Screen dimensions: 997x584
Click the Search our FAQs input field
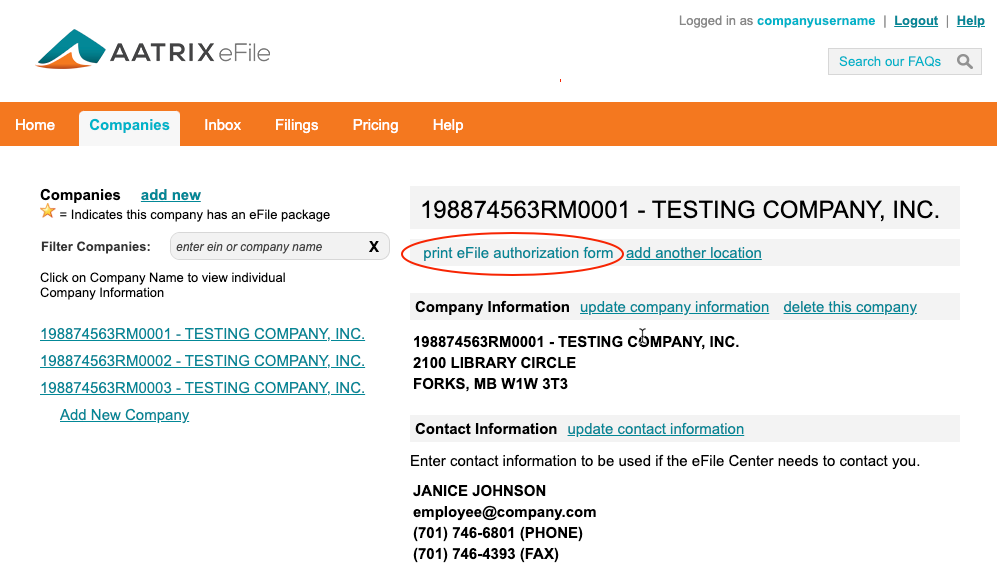(890, 61)
